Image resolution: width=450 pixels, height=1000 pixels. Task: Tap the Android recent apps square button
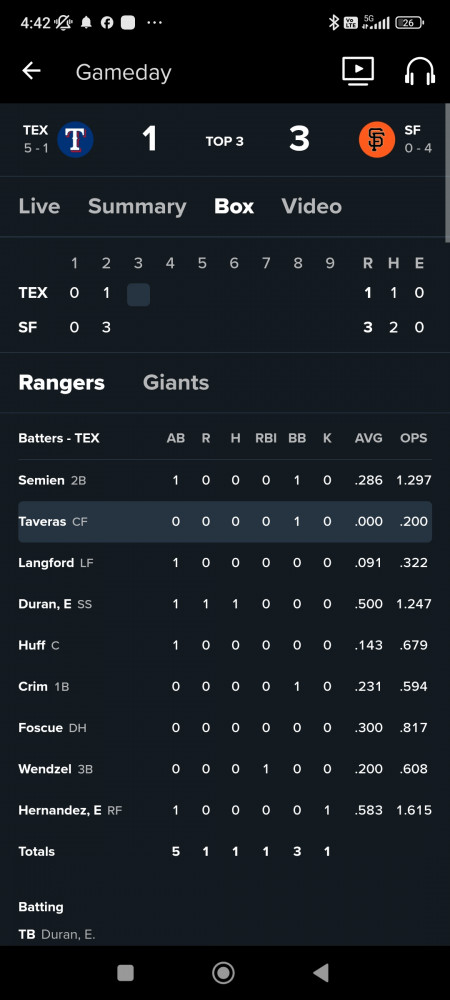[126, 973]
